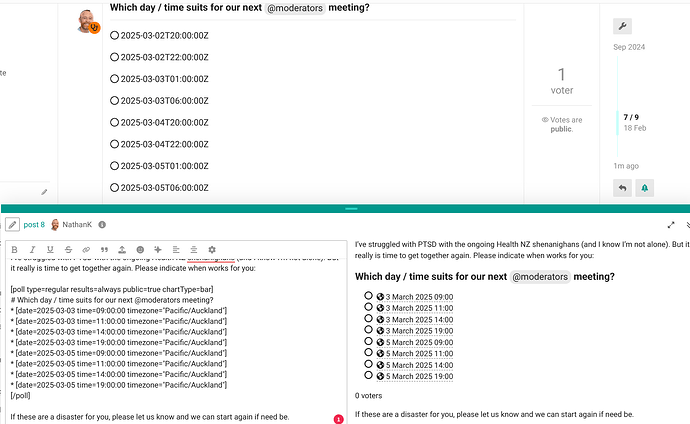The height and width of the screenshot is (424, 690).
Task: Click the globe icon beside 3 March 2025 09:00
Action: [x=380, y=297]
